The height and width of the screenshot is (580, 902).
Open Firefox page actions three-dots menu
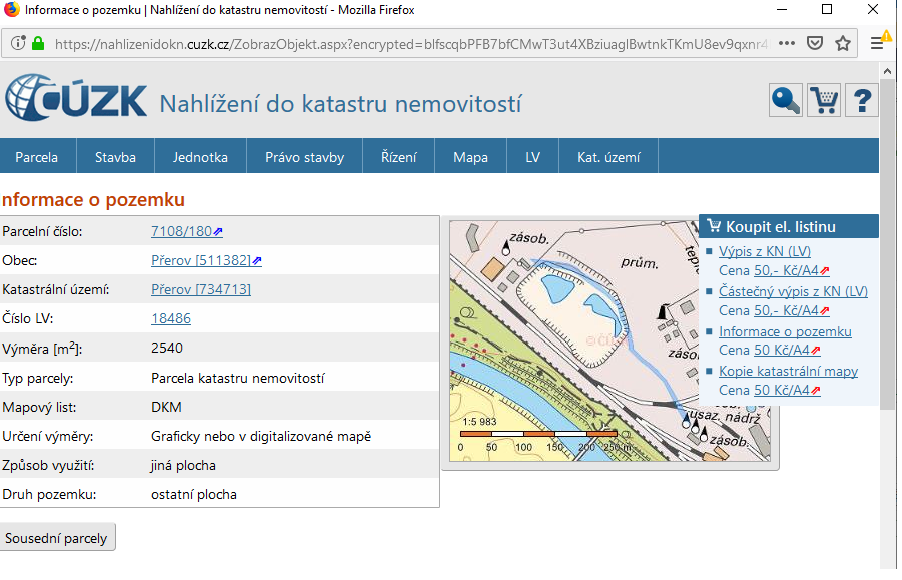click(x=786, y=44)
